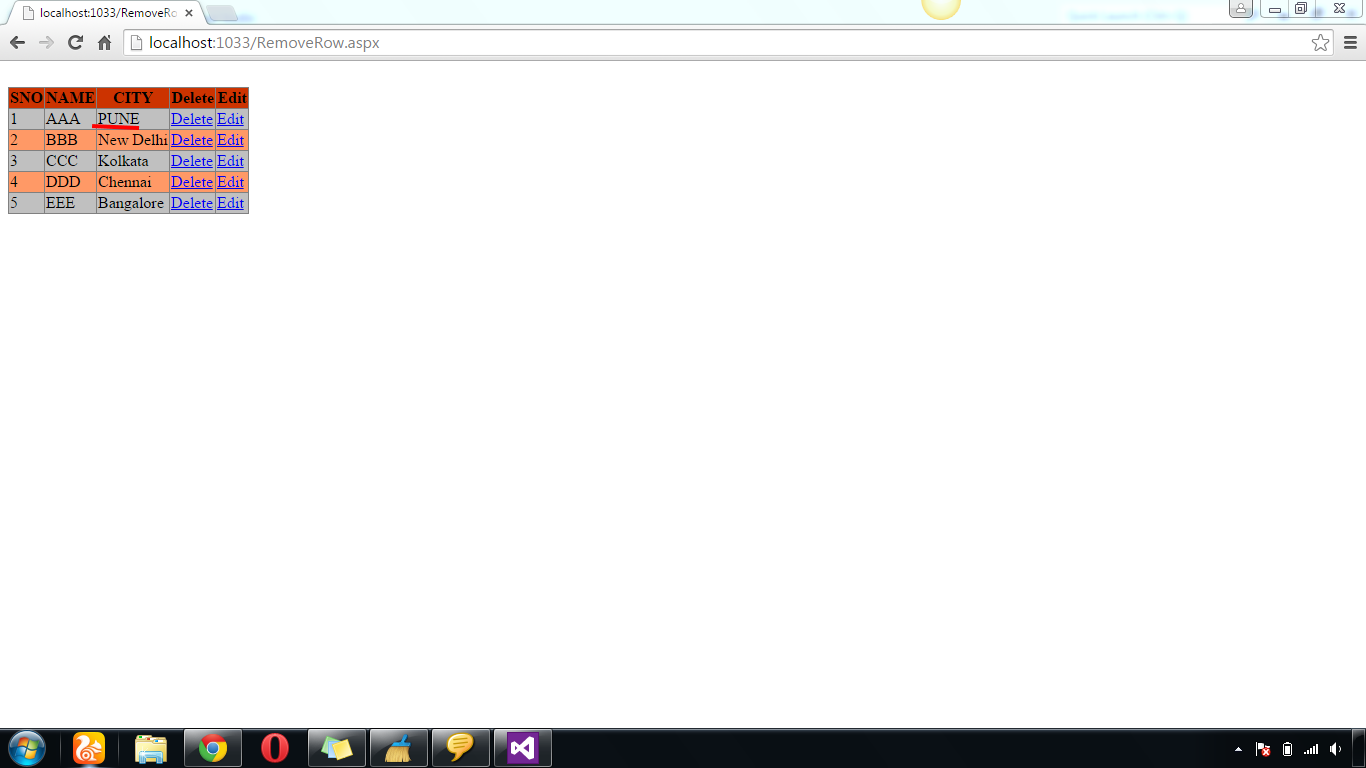The image size is (1366, 768).
Task: Expand hidden icons in the system tray
Action: (1237, 749)
